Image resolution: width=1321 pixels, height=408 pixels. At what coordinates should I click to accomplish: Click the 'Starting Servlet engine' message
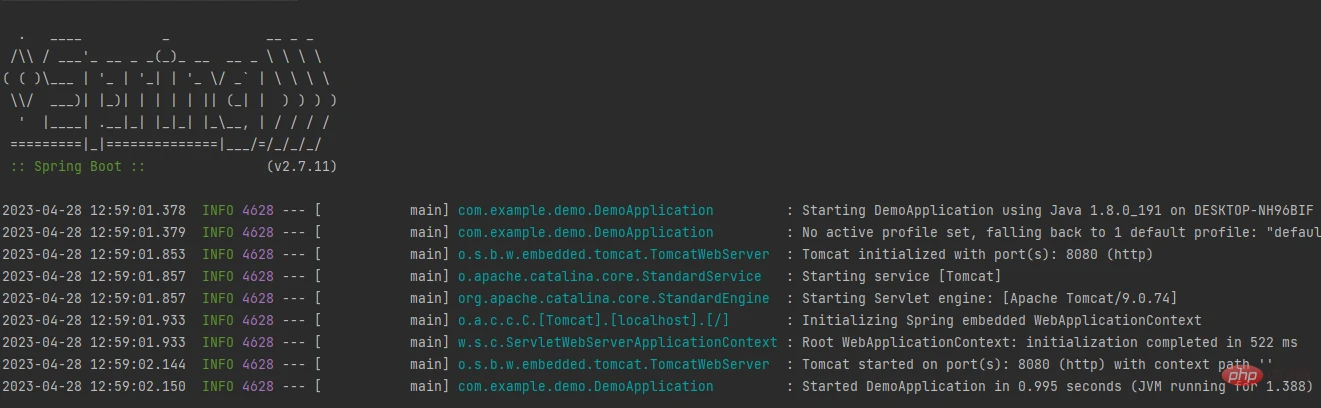tap(990, 298)
